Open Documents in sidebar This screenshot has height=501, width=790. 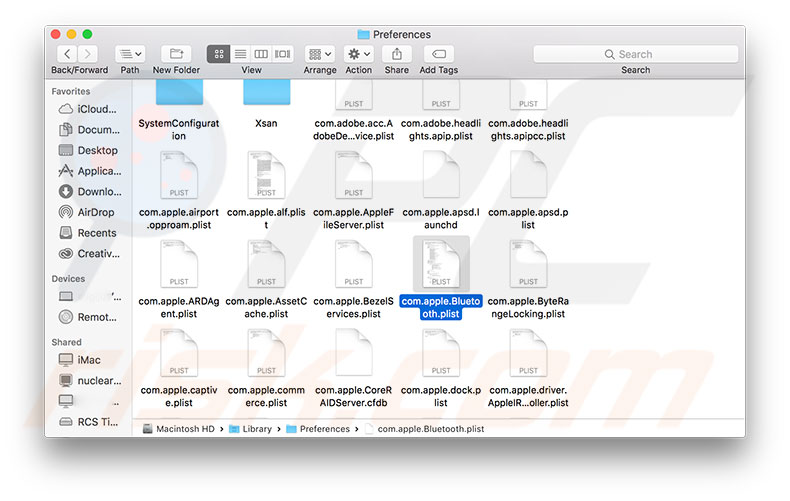click(x=88, y=130)
